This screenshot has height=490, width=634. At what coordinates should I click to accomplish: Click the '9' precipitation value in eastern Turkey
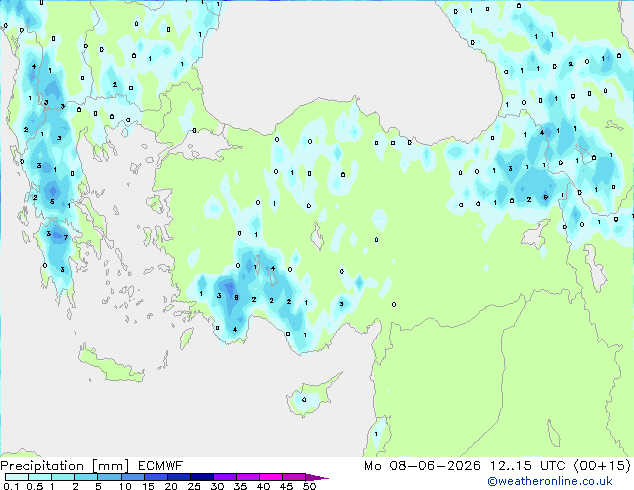pyautogui.click(x=546, y=198)
